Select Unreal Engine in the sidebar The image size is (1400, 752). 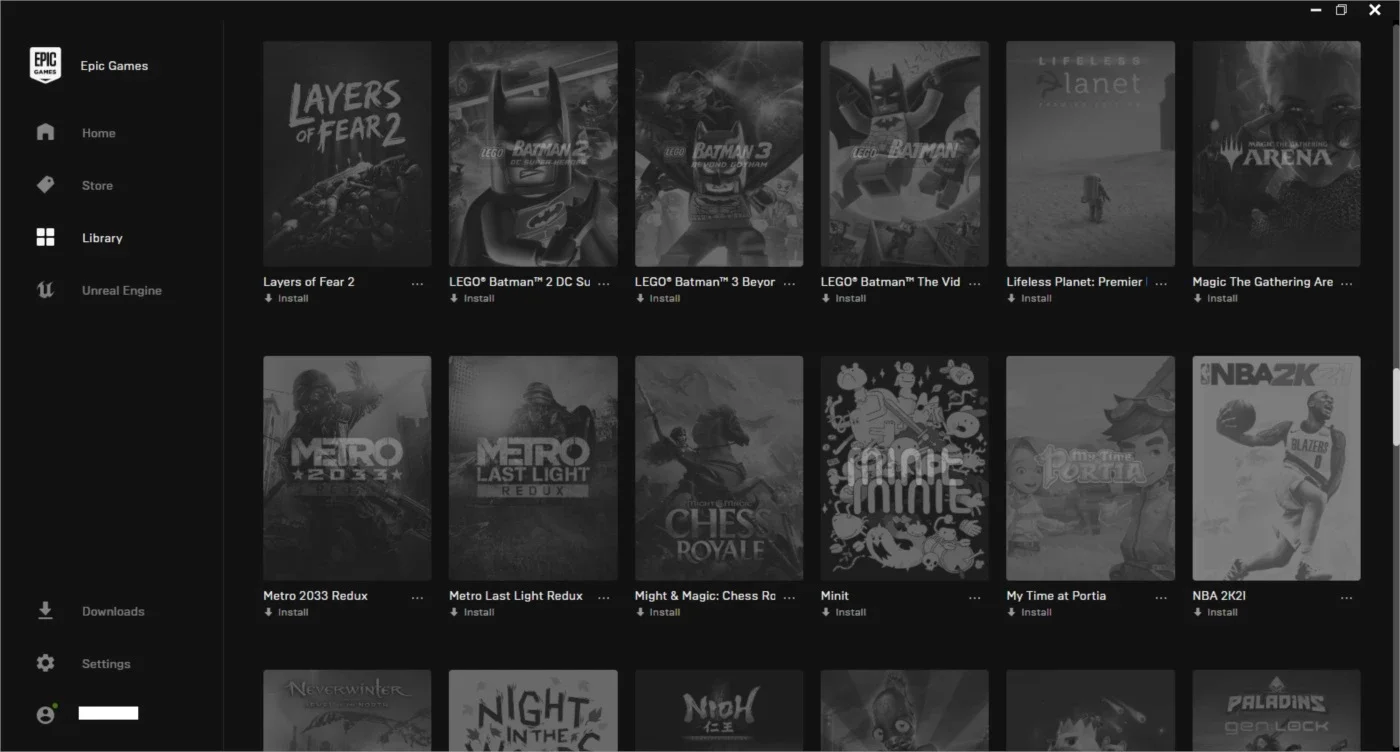[x=121, y=290]
